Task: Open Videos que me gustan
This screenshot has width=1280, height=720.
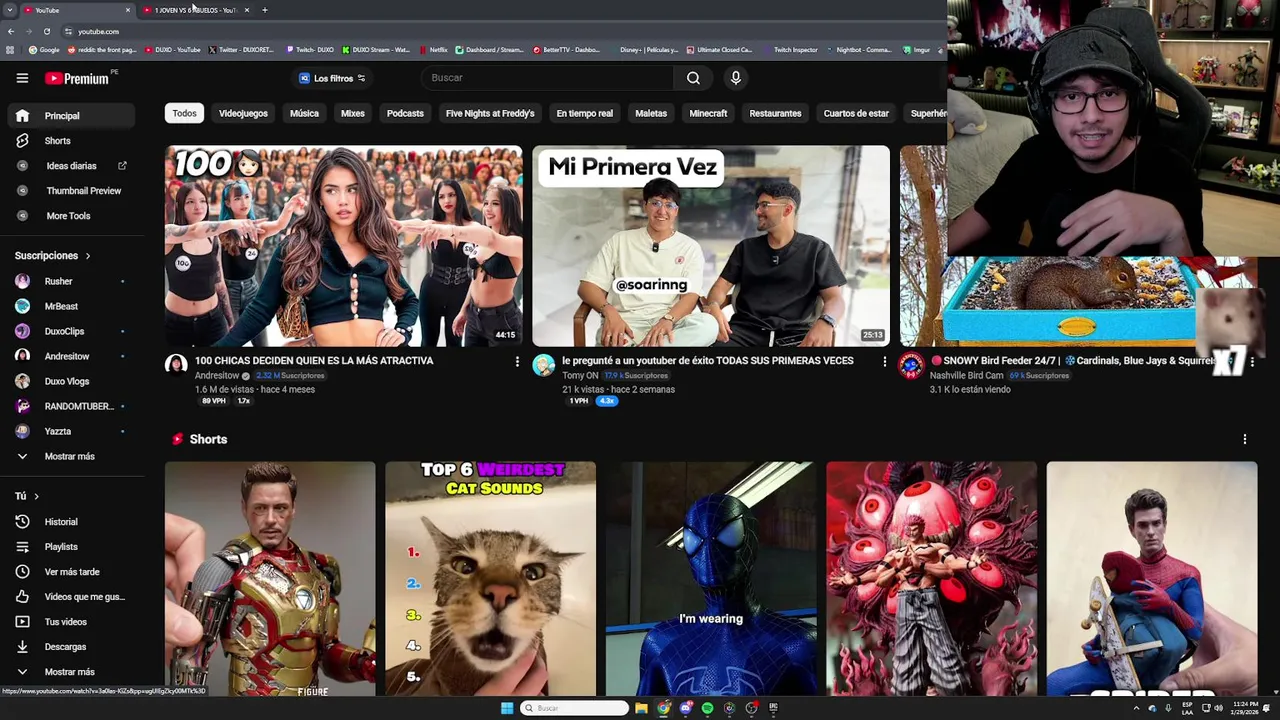Action: (x=70, y=597)
